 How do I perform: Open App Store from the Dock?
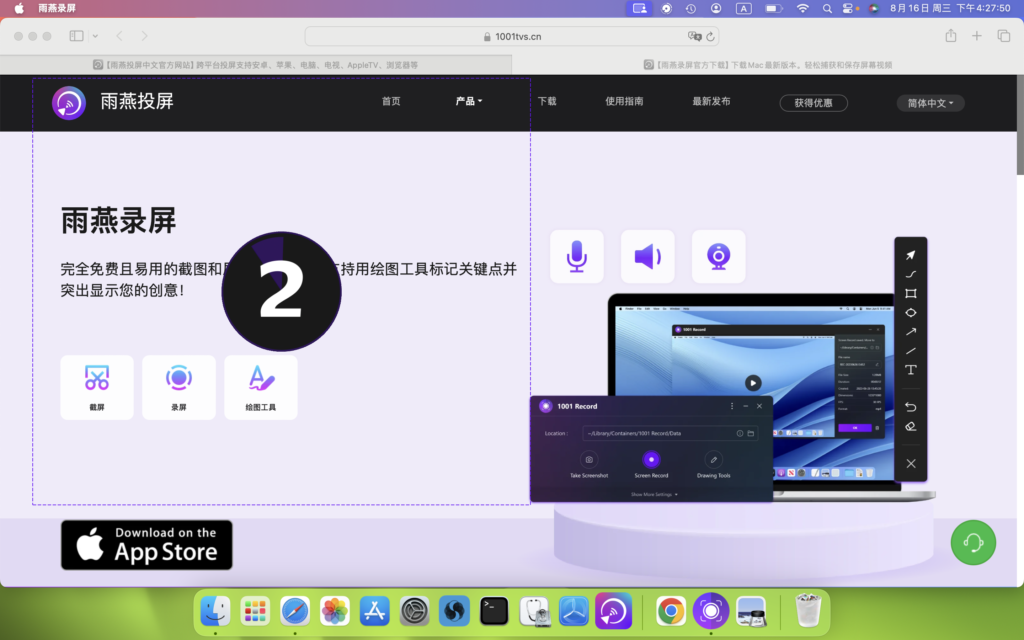374,611
